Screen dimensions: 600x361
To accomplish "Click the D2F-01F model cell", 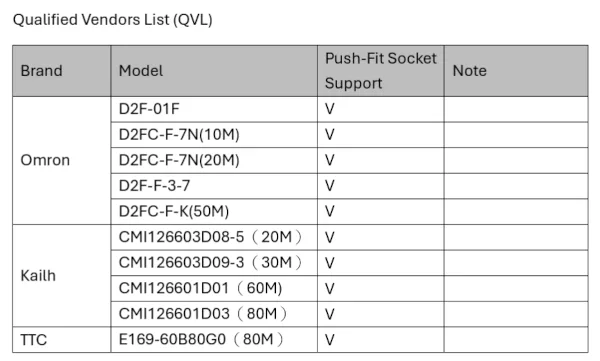I will click(x=214, y=109).
